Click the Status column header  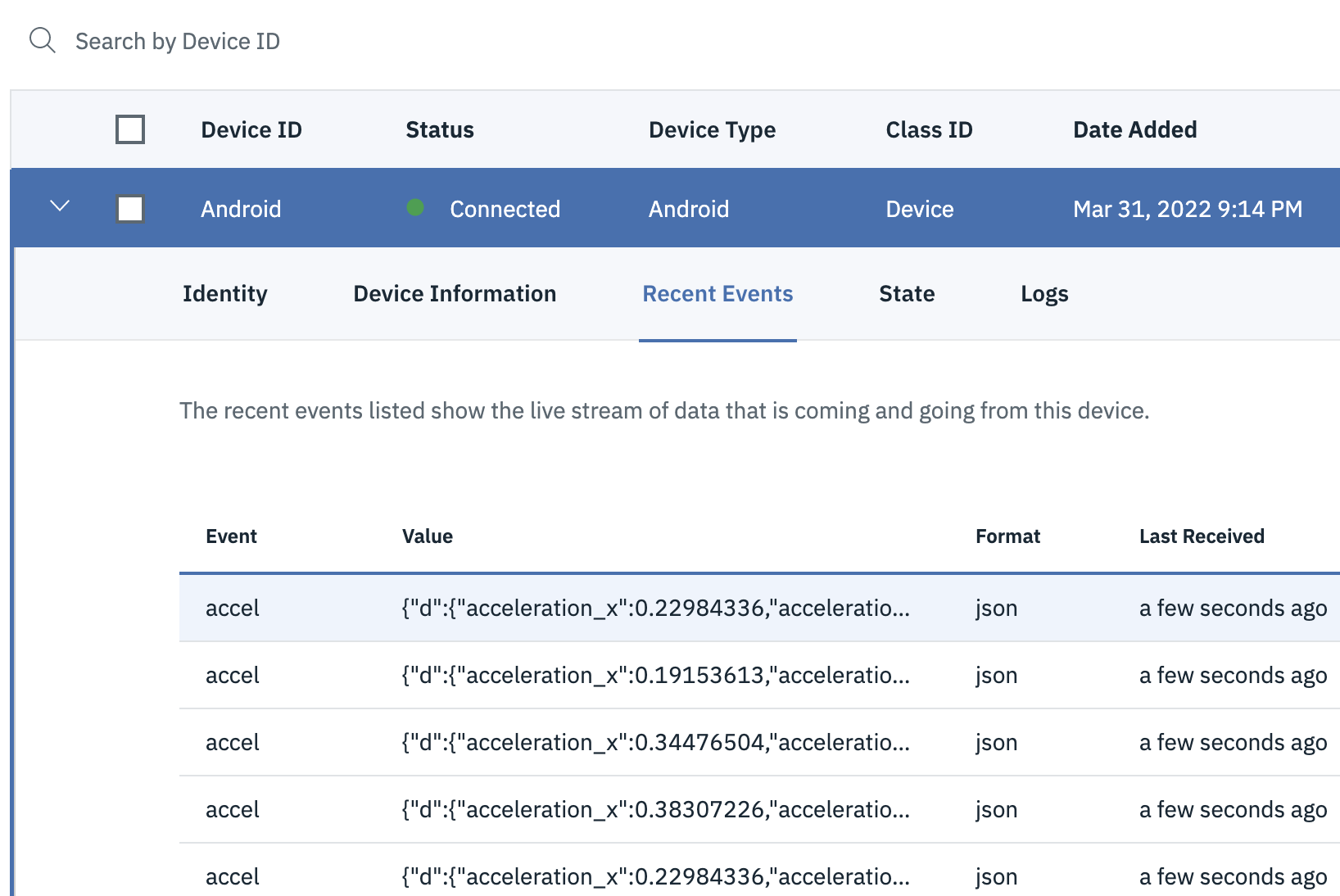pyautogui.click(x=439, y=129)
